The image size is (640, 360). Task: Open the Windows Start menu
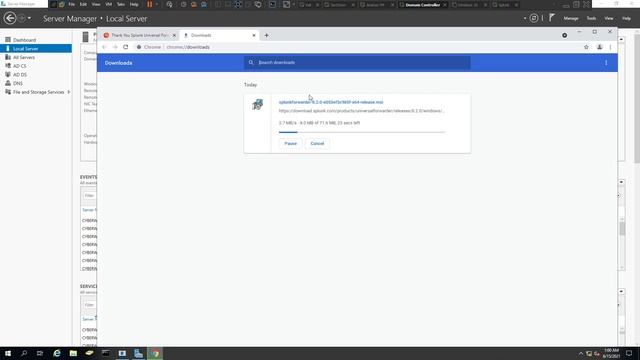click(8, 353)
